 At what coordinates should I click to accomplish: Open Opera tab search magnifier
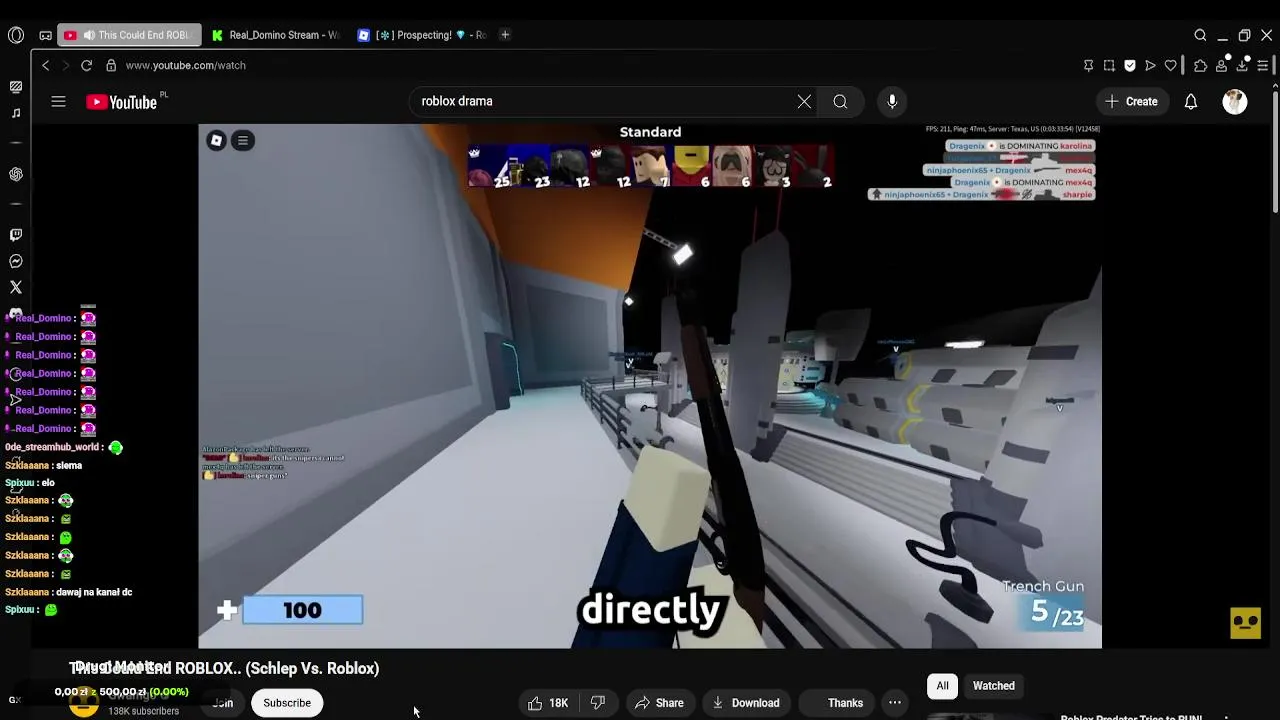[x=1200, y=35]
